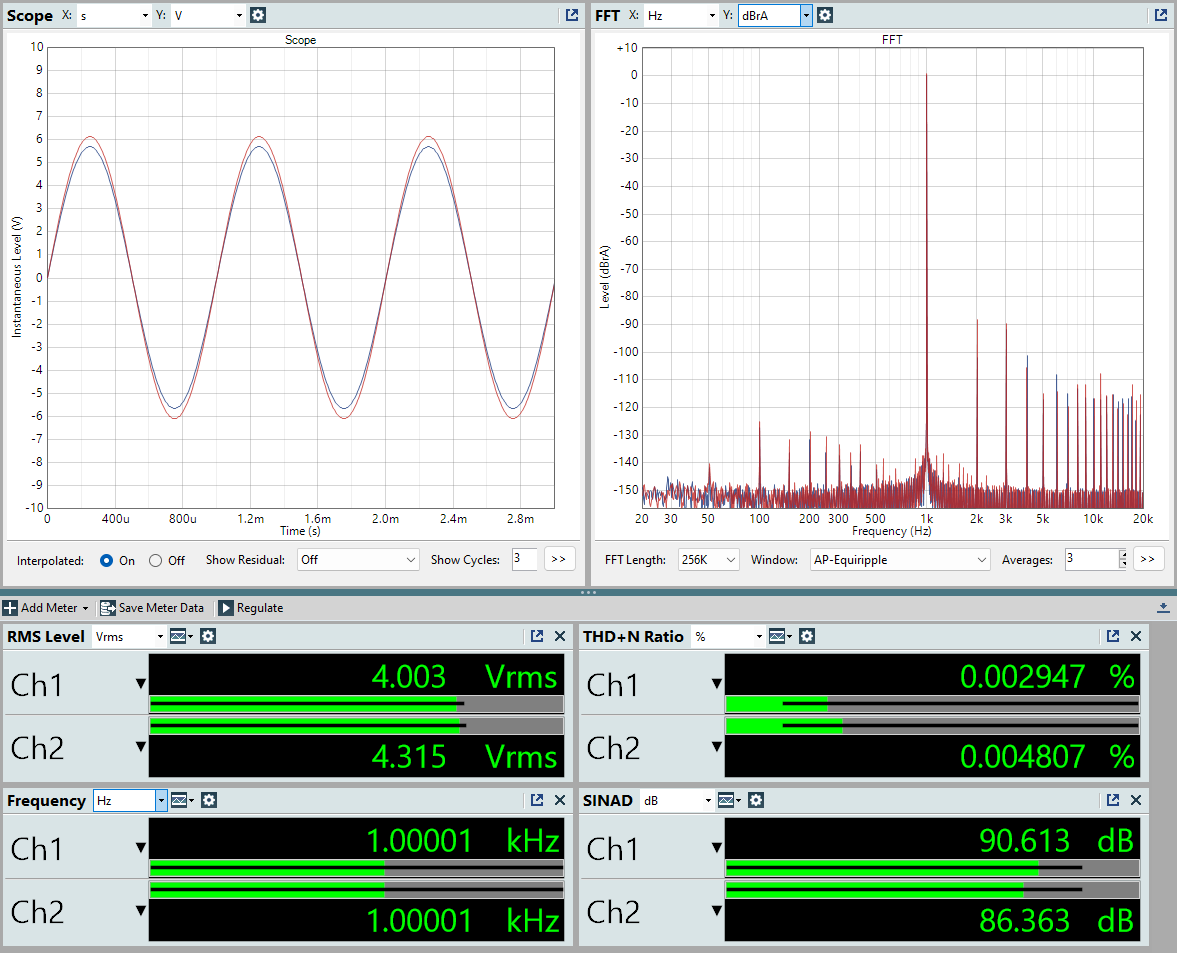This screenshot has height=953, width=1177.
Task: Click download arrow icon at meters toolbar
Action: [1163, 608]
